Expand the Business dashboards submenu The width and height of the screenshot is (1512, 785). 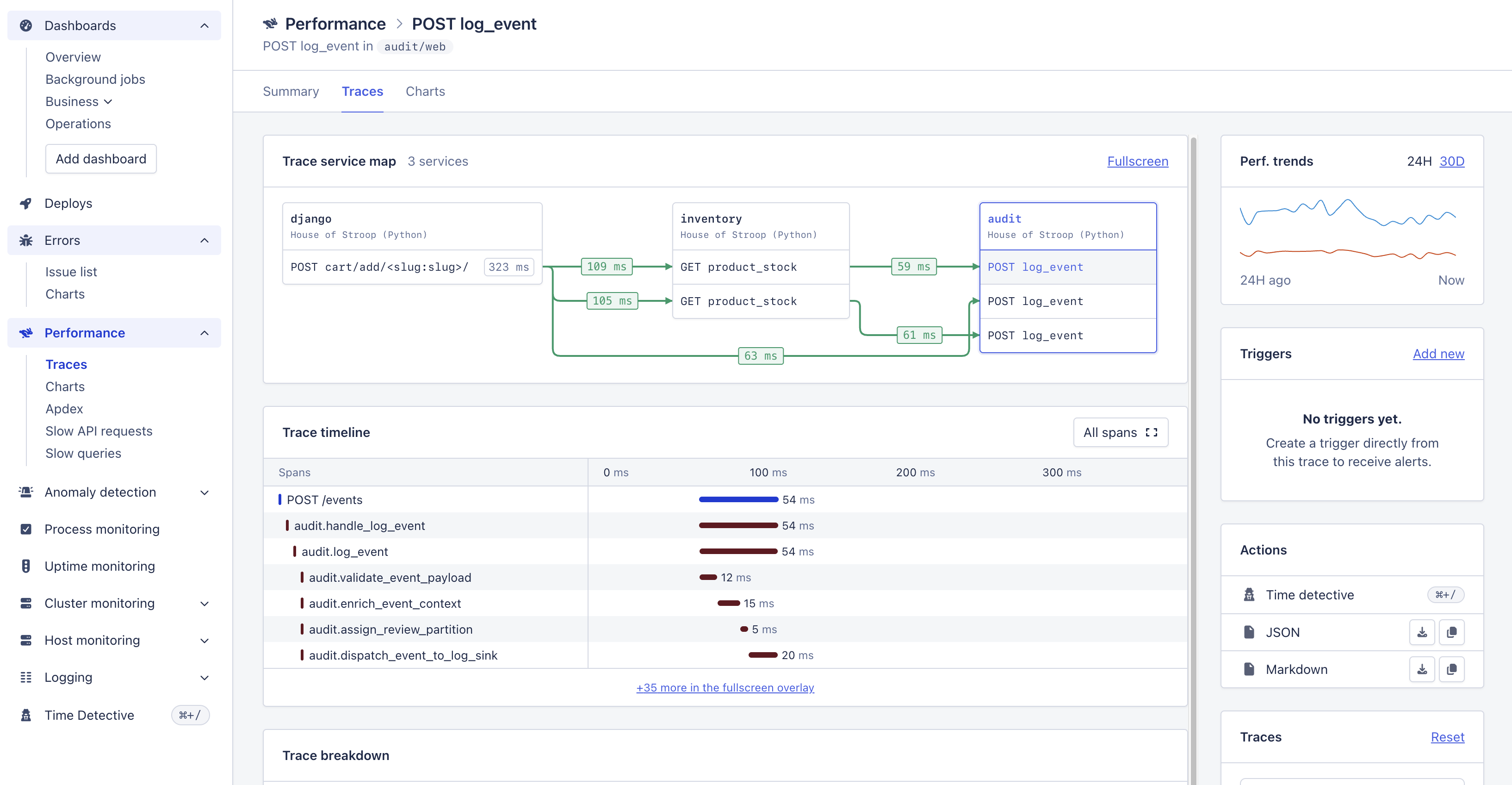[108, 101]
